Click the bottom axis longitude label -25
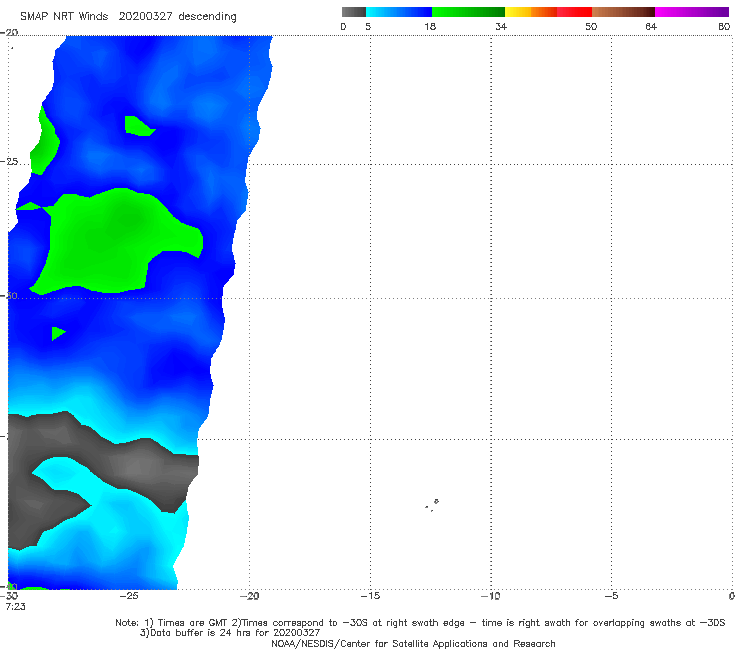 [129, 596]
